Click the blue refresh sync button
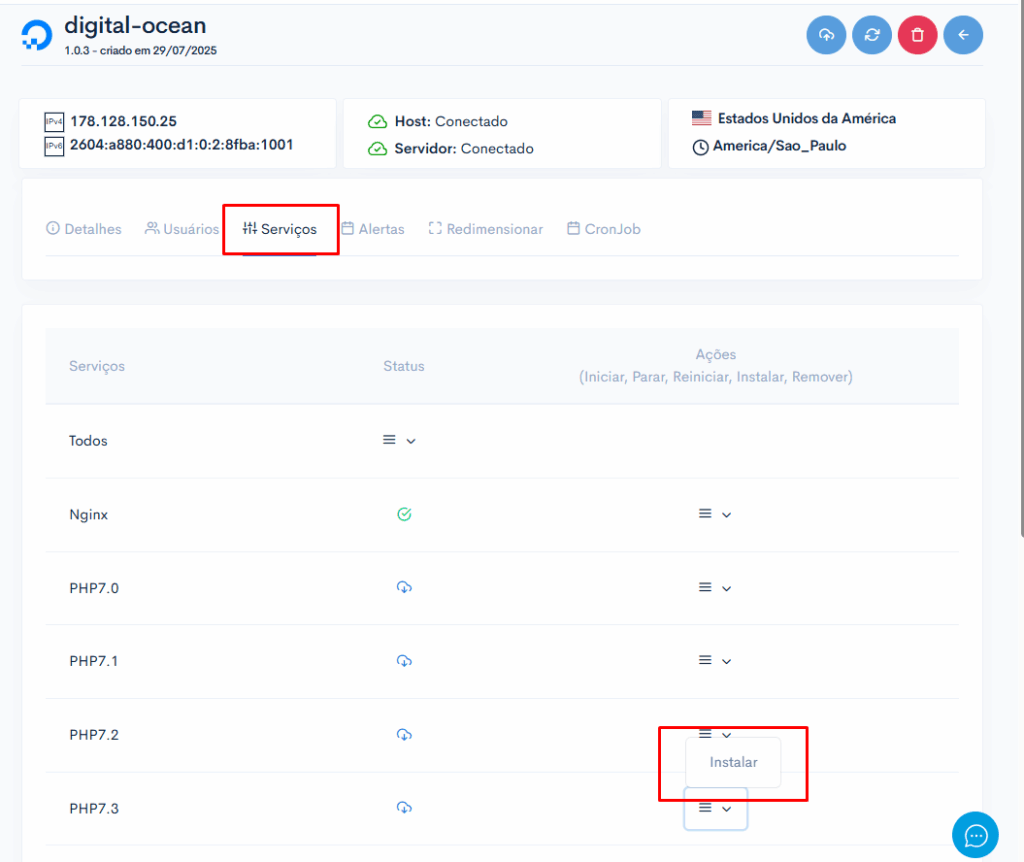The width and height of the screenshot is (1024, 862). (872, 35)
